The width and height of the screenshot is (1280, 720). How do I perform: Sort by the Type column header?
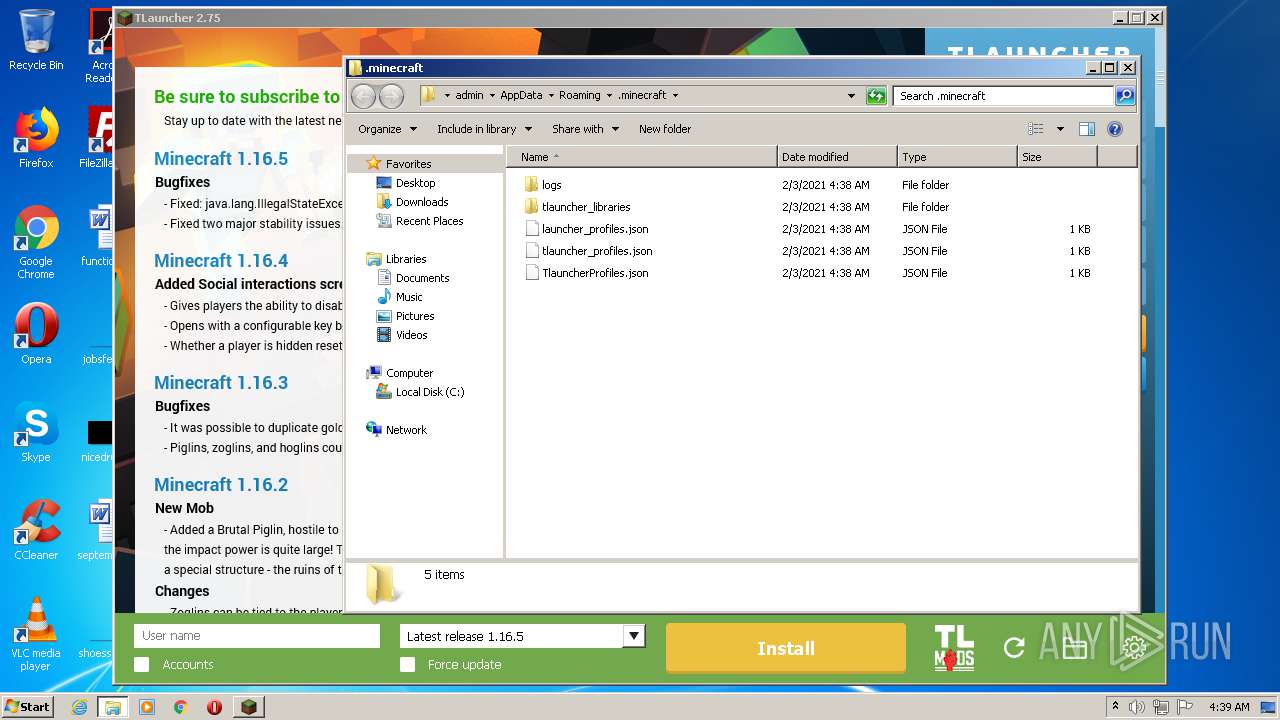coord(957,157)
